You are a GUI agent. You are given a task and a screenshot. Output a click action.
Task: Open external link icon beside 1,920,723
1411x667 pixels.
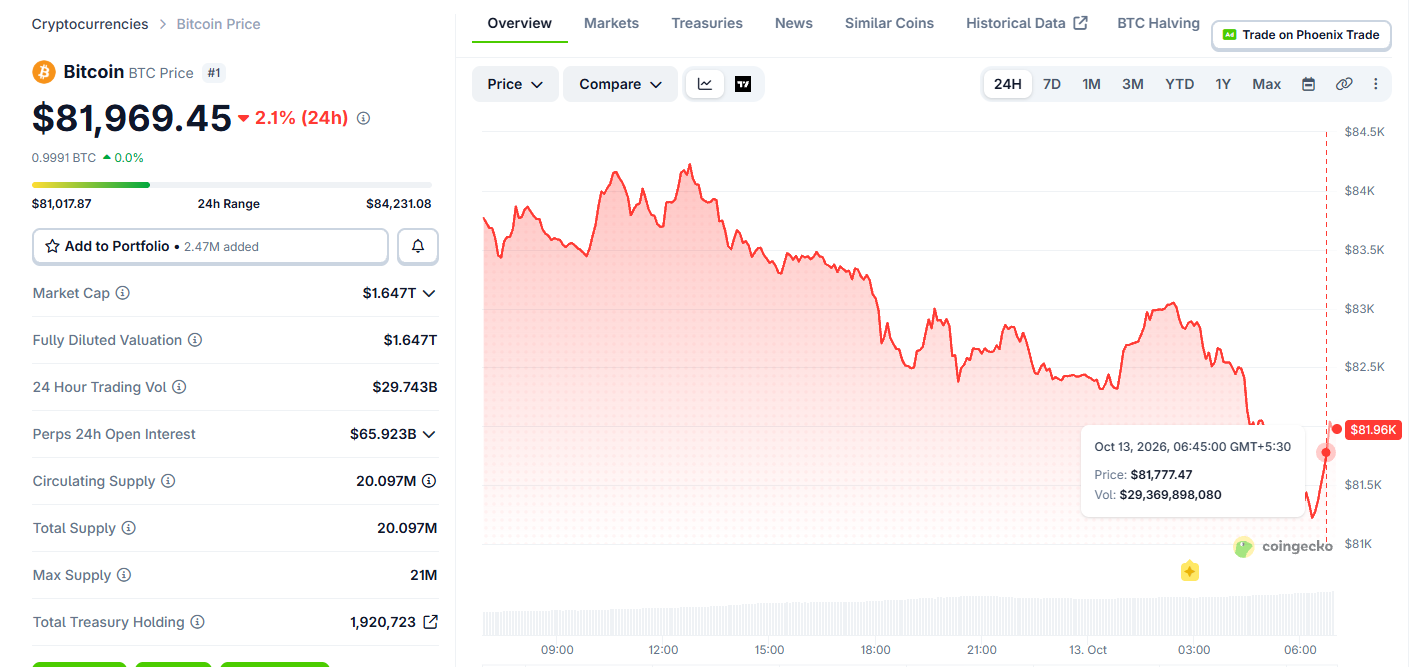[430, 622]
